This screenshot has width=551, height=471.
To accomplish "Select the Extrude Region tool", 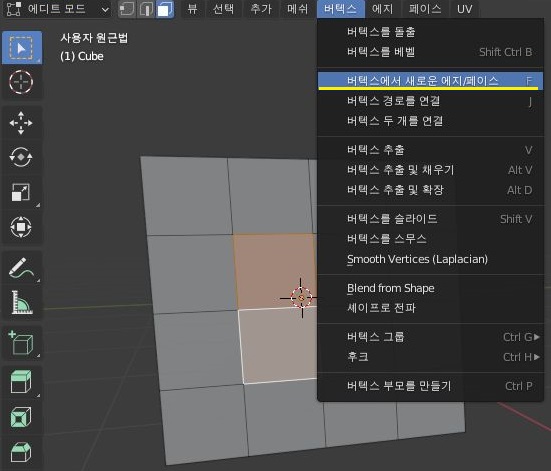I will [21, 382].
